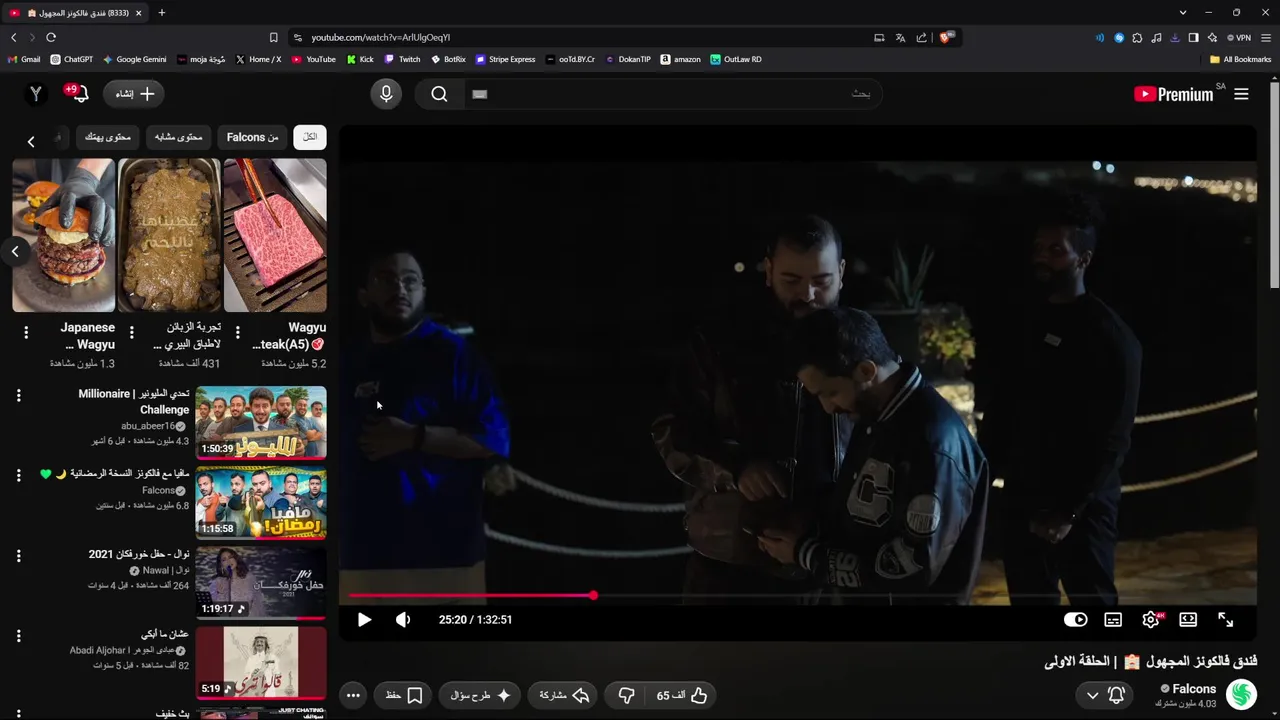Move the filter chips row with its arrow
The height and width of the screenshot is (720, 1280).
click(x=31, y=142)
